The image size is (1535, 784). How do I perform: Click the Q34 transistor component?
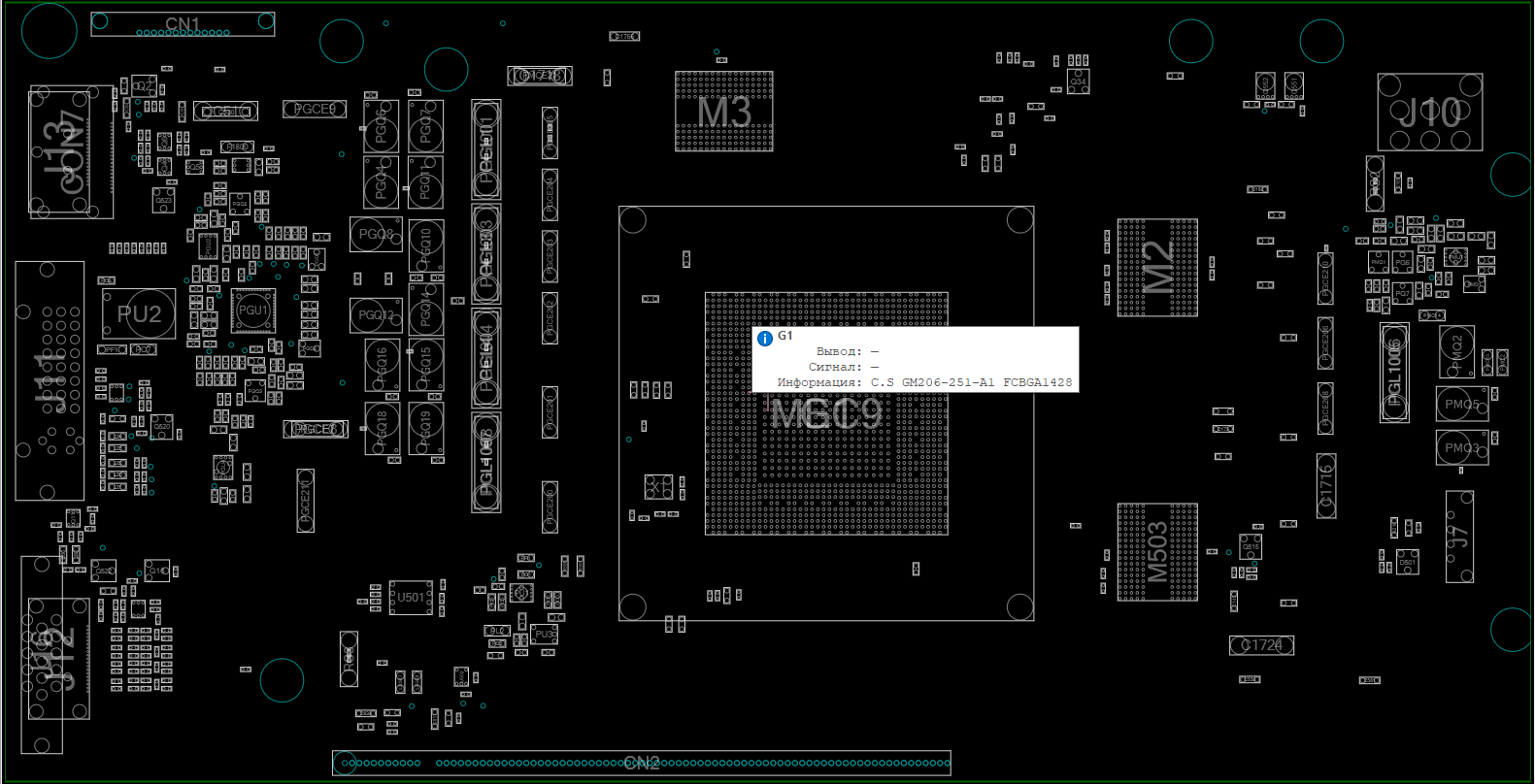pos(1078,82)
